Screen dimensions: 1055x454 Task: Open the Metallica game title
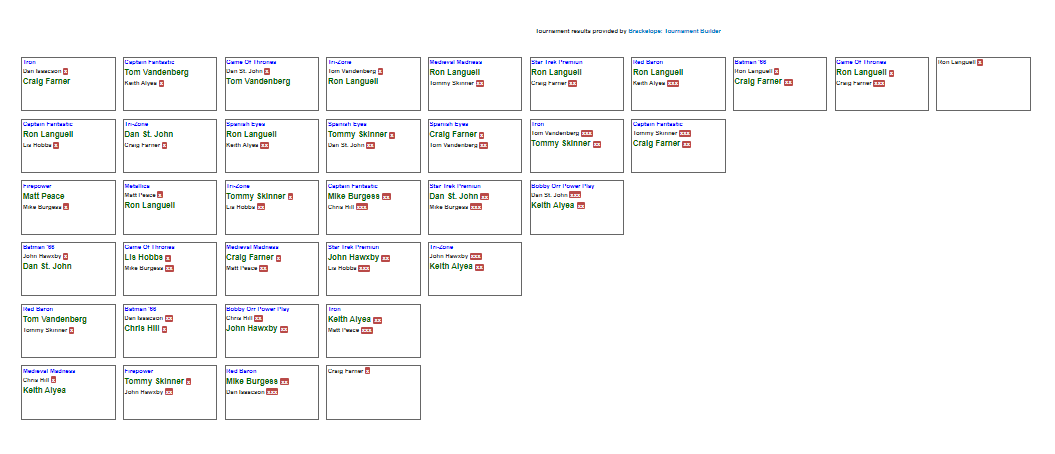point(137,185)
